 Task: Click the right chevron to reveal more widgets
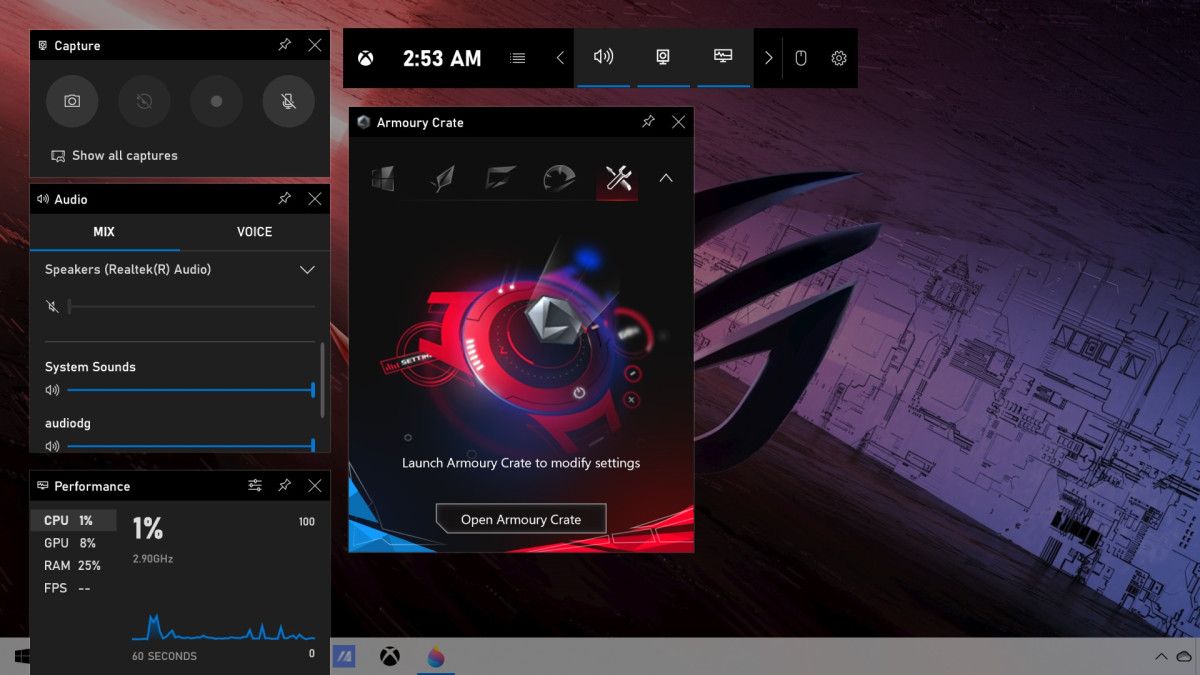pyautogui.click(x=768, y=57)
